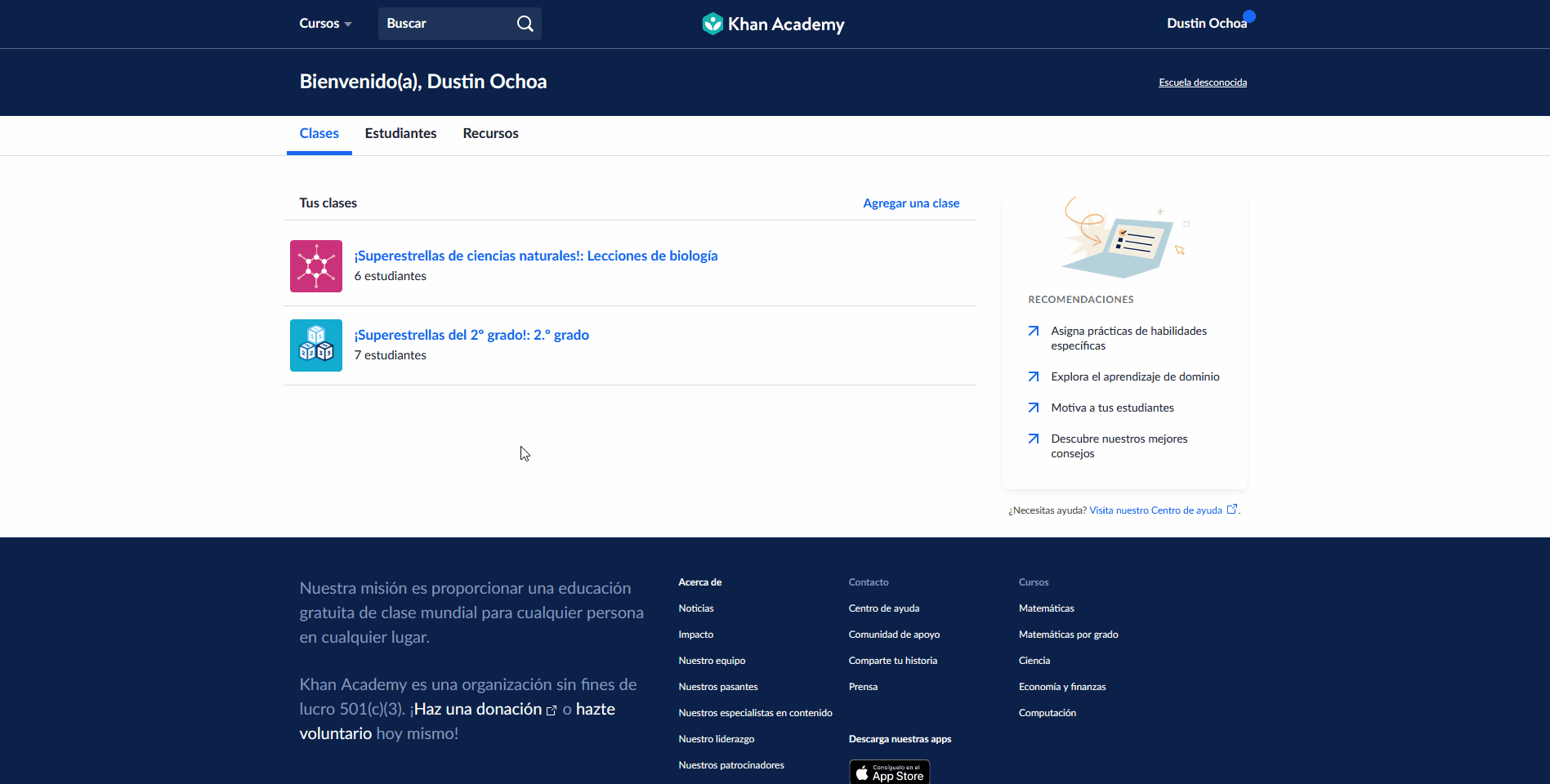Open Nuestro equipo footer link
Viewport: 1550px width, 784px height.
coord(712,661)
